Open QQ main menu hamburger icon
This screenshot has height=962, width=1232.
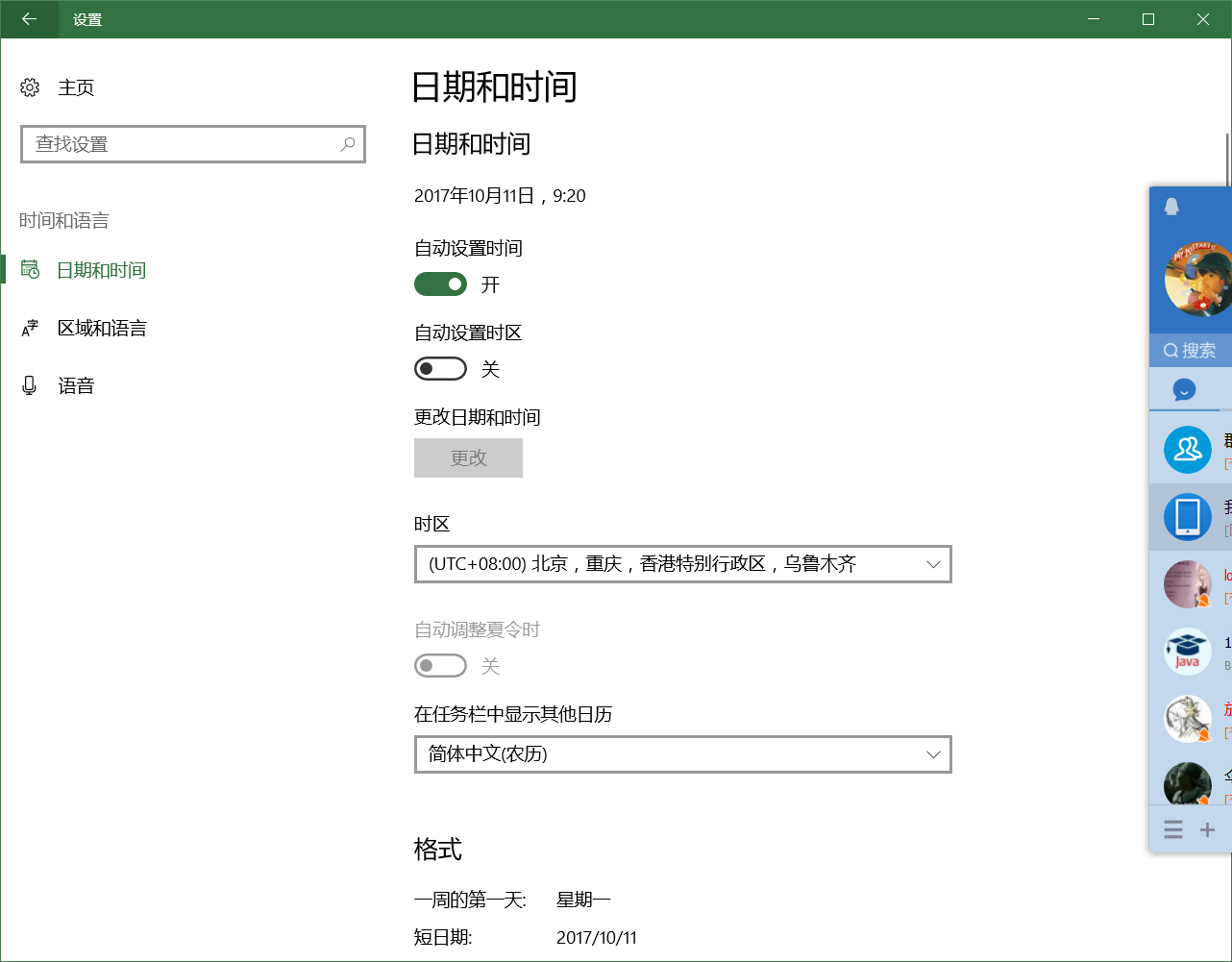1173,829
